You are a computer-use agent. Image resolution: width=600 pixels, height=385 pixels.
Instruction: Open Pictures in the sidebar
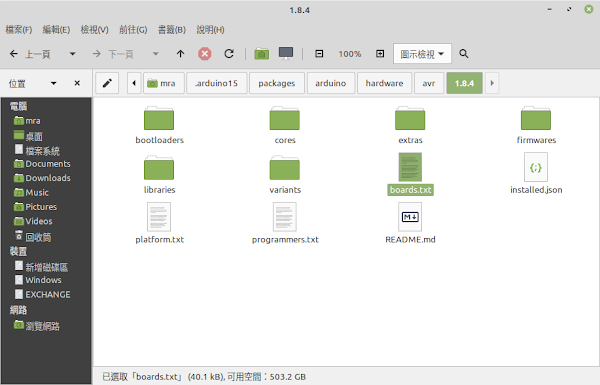point(35,207)
